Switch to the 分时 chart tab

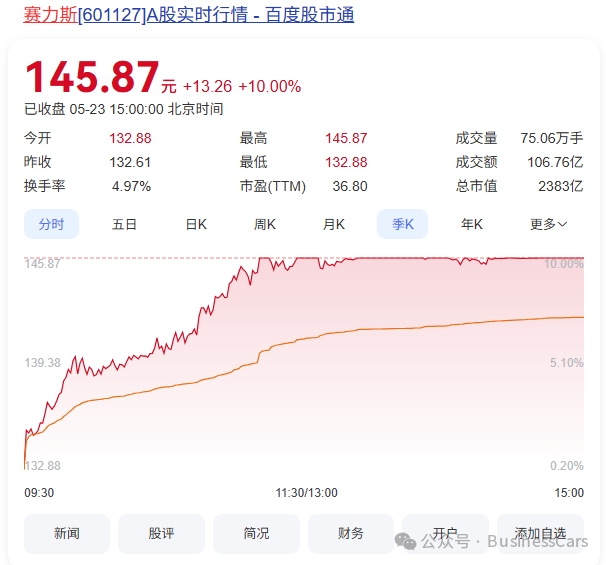pos(51,224)
